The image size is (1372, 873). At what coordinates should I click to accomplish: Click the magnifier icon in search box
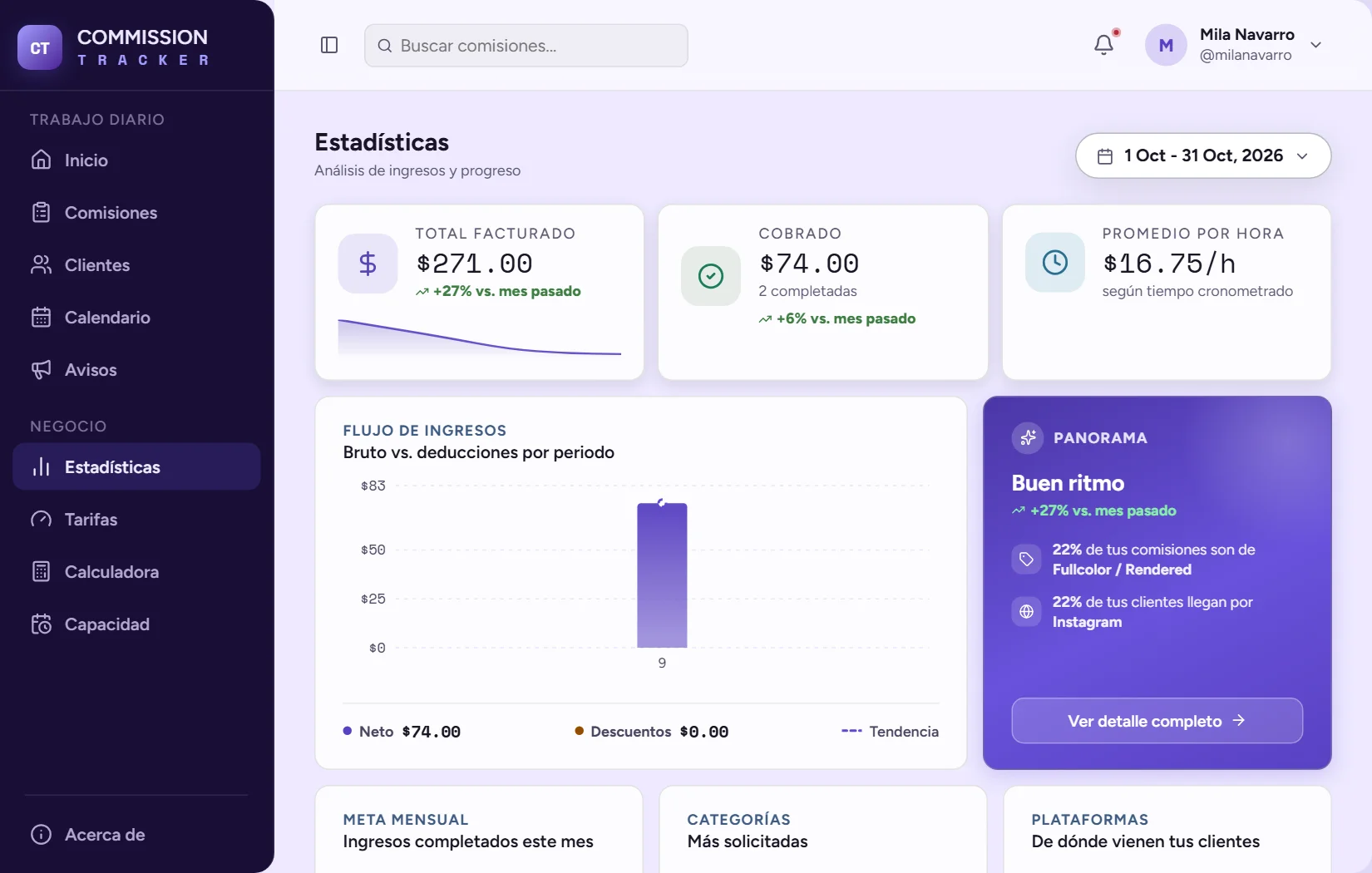385,46
